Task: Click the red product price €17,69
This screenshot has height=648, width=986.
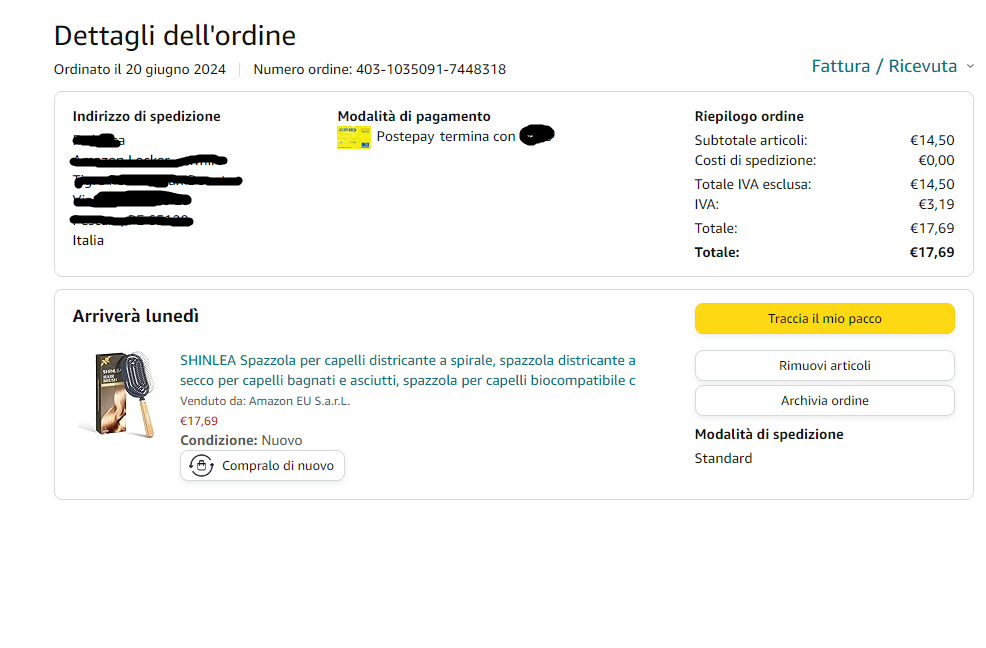Action: tap(199, 421)
